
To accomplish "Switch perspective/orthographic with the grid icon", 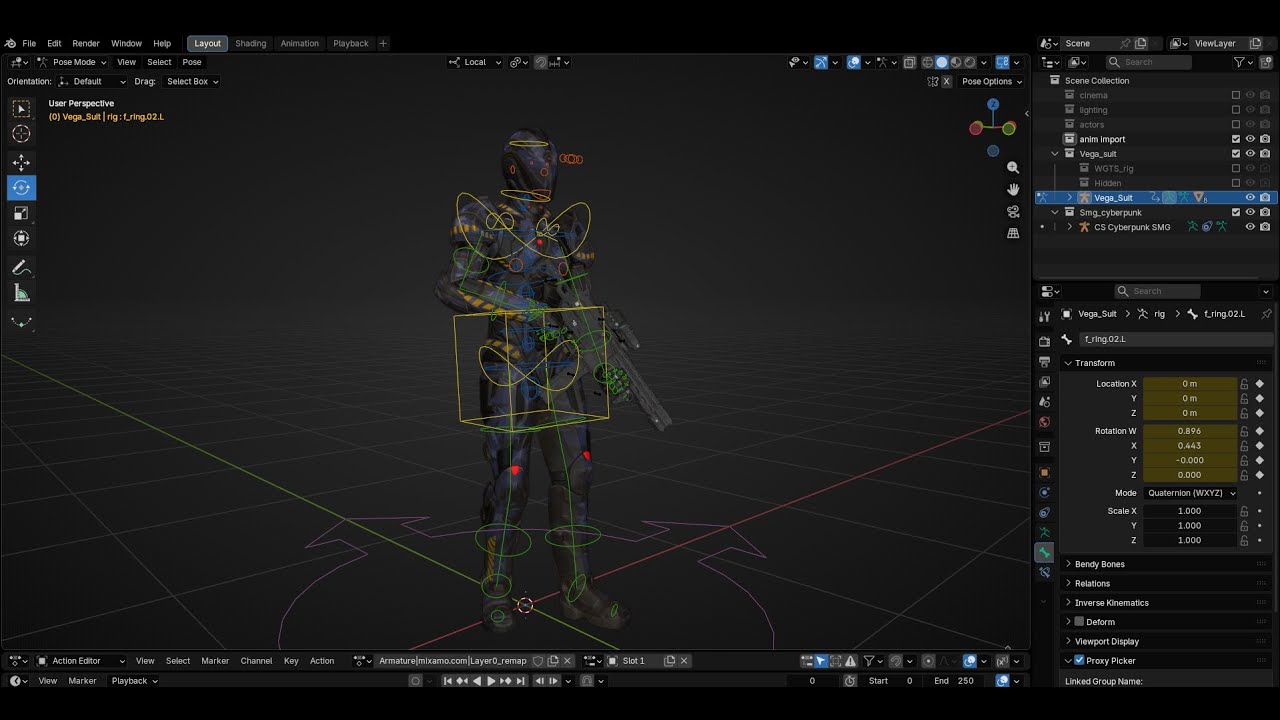I will click(x=1013, y=233).
